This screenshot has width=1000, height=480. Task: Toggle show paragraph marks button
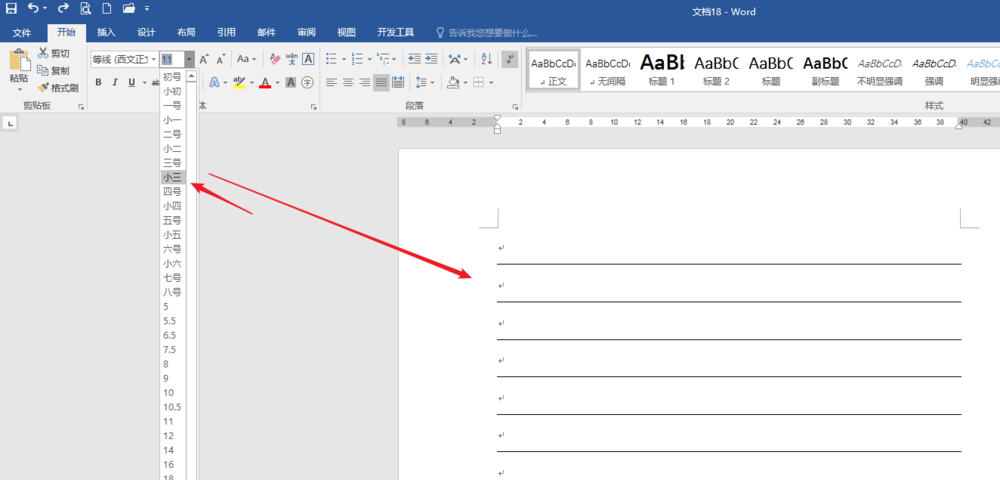point(509,59)
